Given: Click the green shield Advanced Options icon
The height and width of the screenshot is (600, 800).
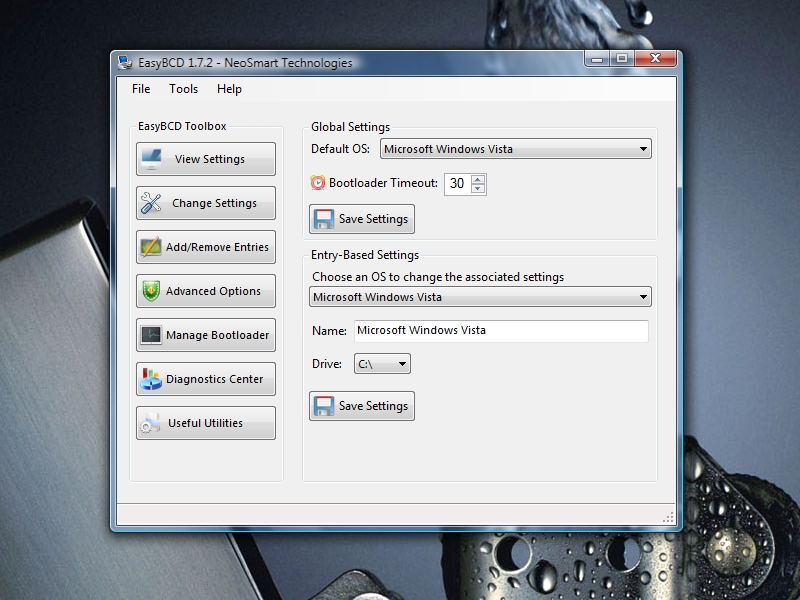Looking at the screenshot, I should 151,291.
